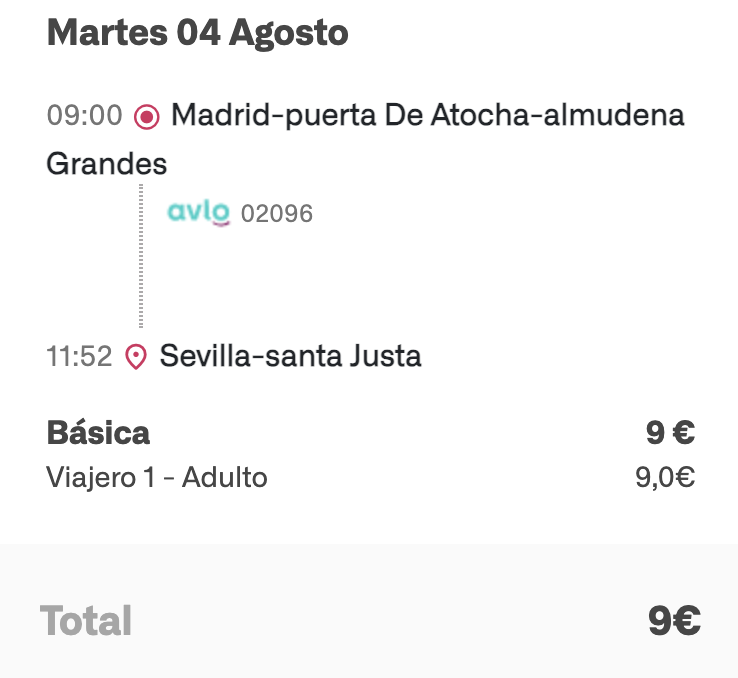Screen dimensions: 738x678
Task: Click the 9€ total amount
Action: pos(674,621)
